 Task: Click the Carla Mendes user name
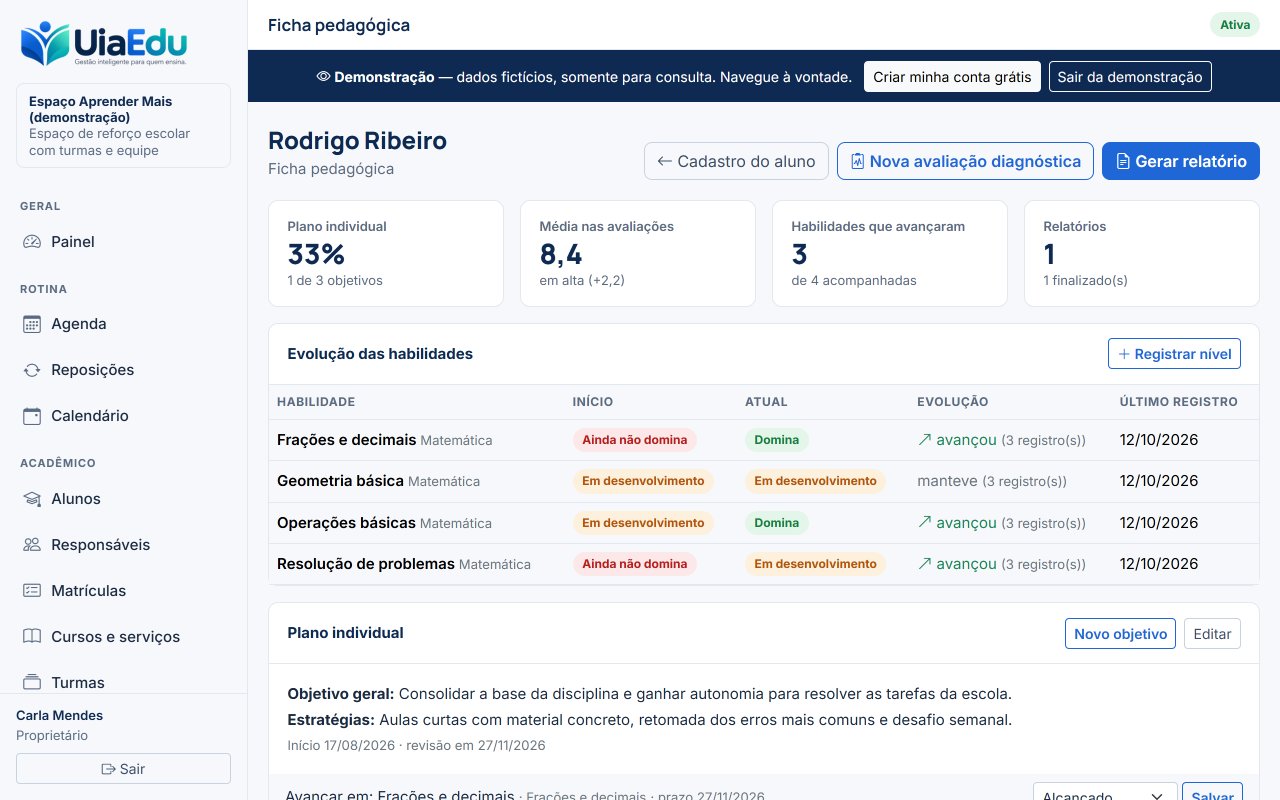click(x=60, y=715)
